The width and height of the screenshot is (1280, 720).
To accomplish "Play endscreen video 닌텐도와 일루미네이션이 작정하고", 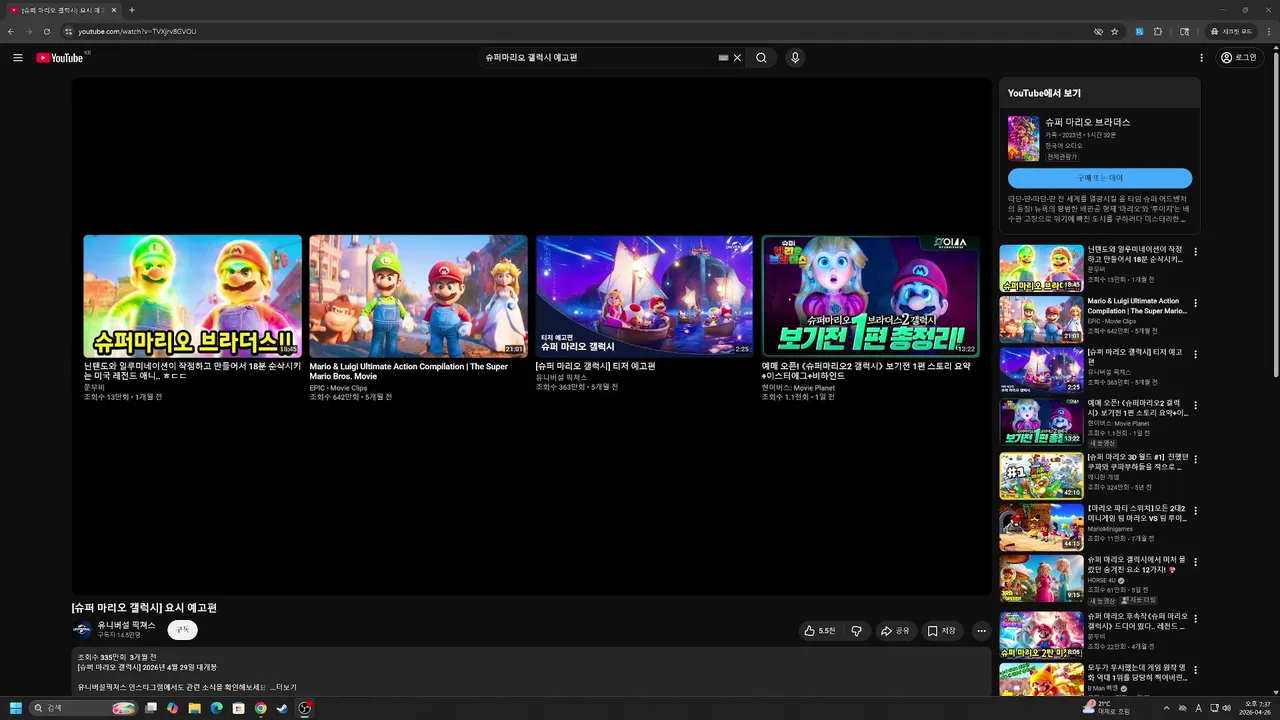I will click(192, 296).
